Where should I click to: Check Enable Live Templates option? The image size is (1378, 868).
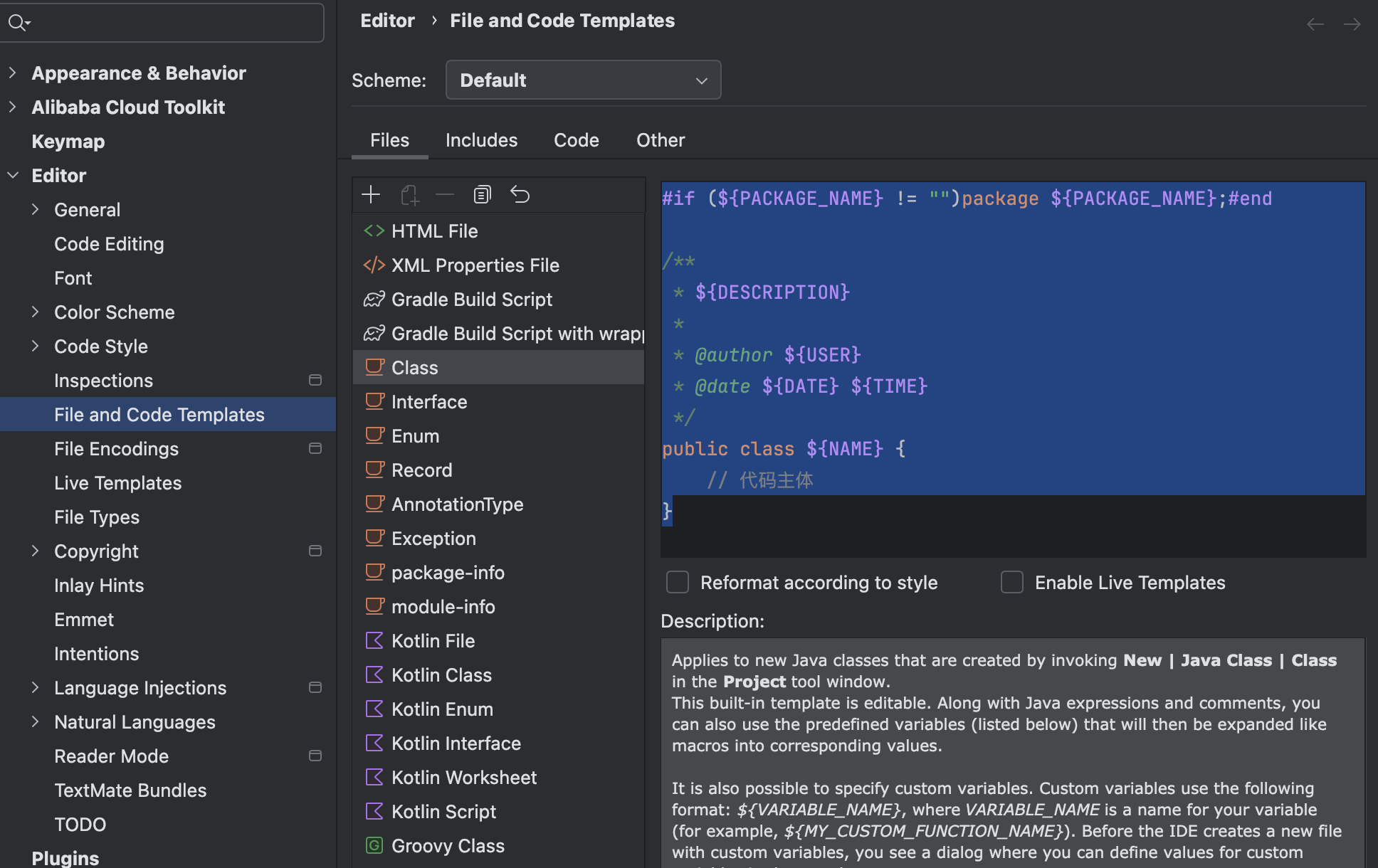click(1011, 582)
